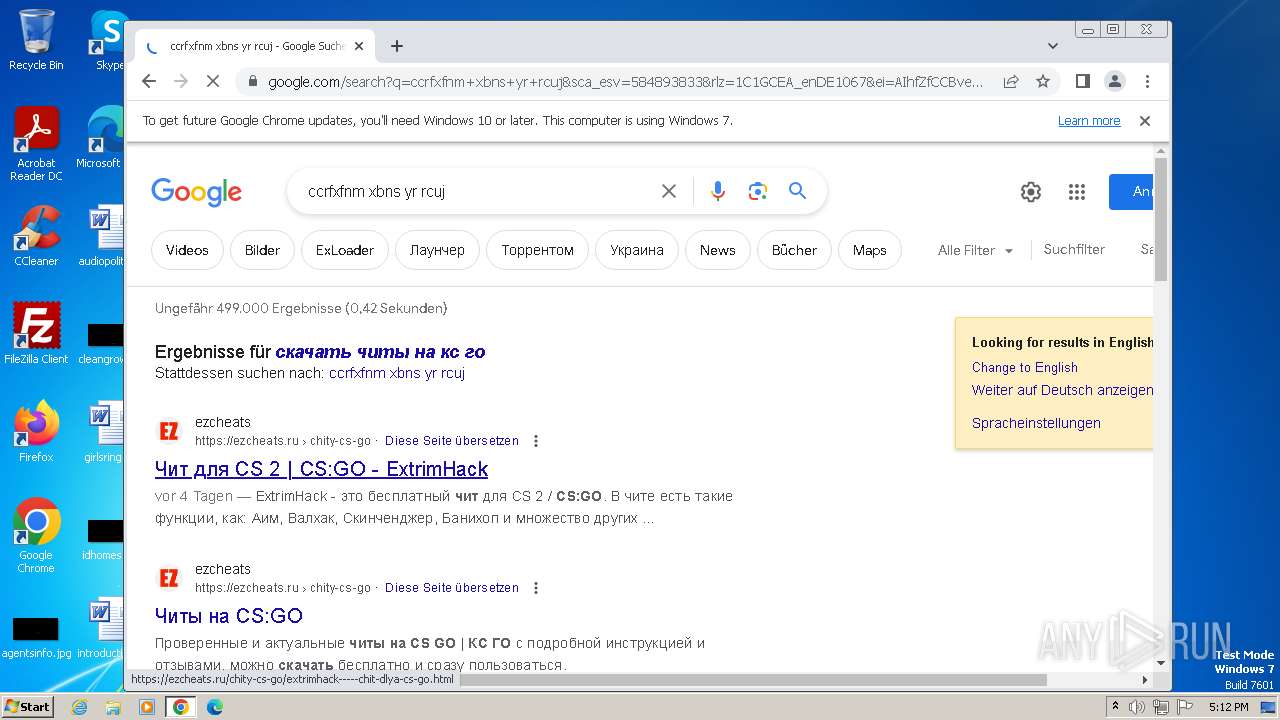Click the taskbar clock 5:12 PM

tap(1228, 707)
